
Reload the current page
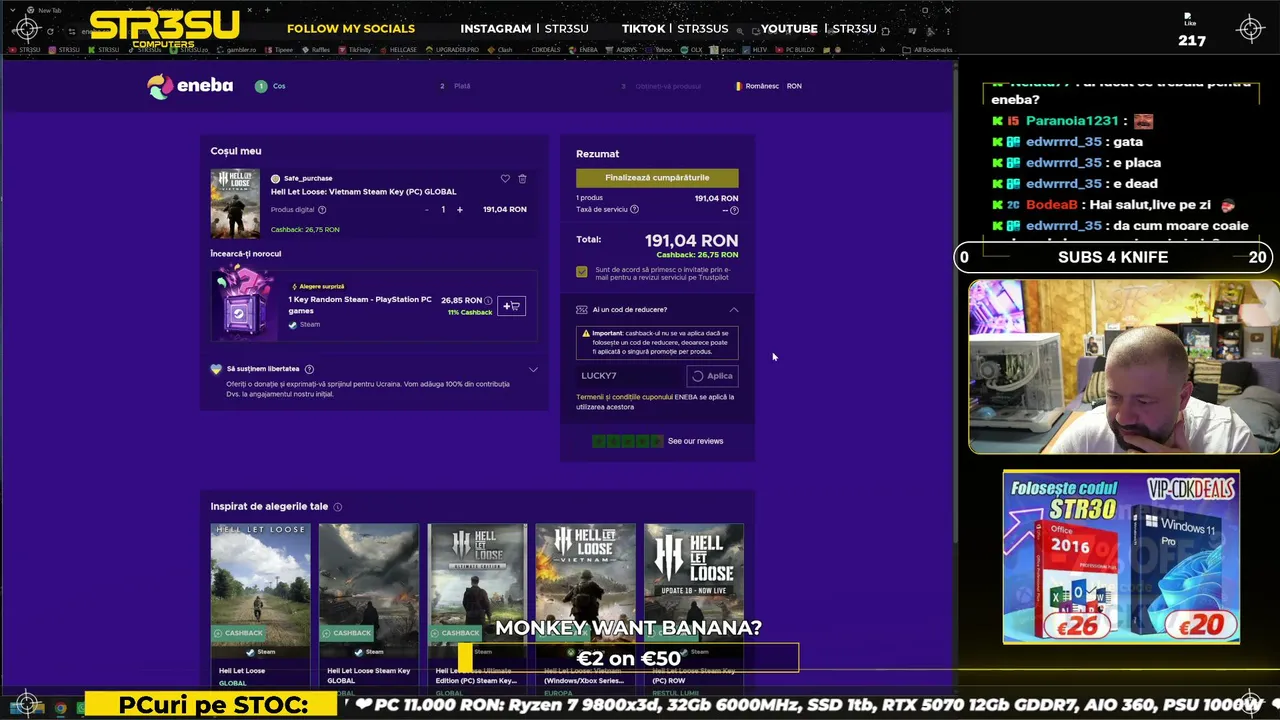51,31
